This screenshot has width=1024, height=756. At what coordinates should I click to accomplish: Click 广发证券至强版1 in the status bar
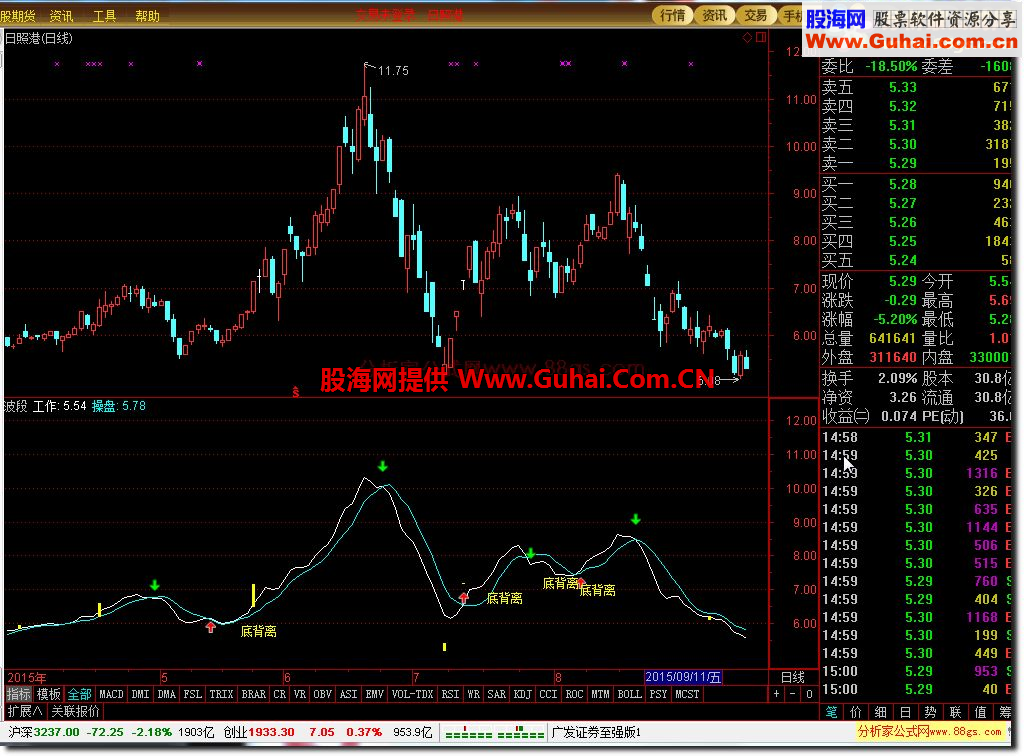(597, 732)
